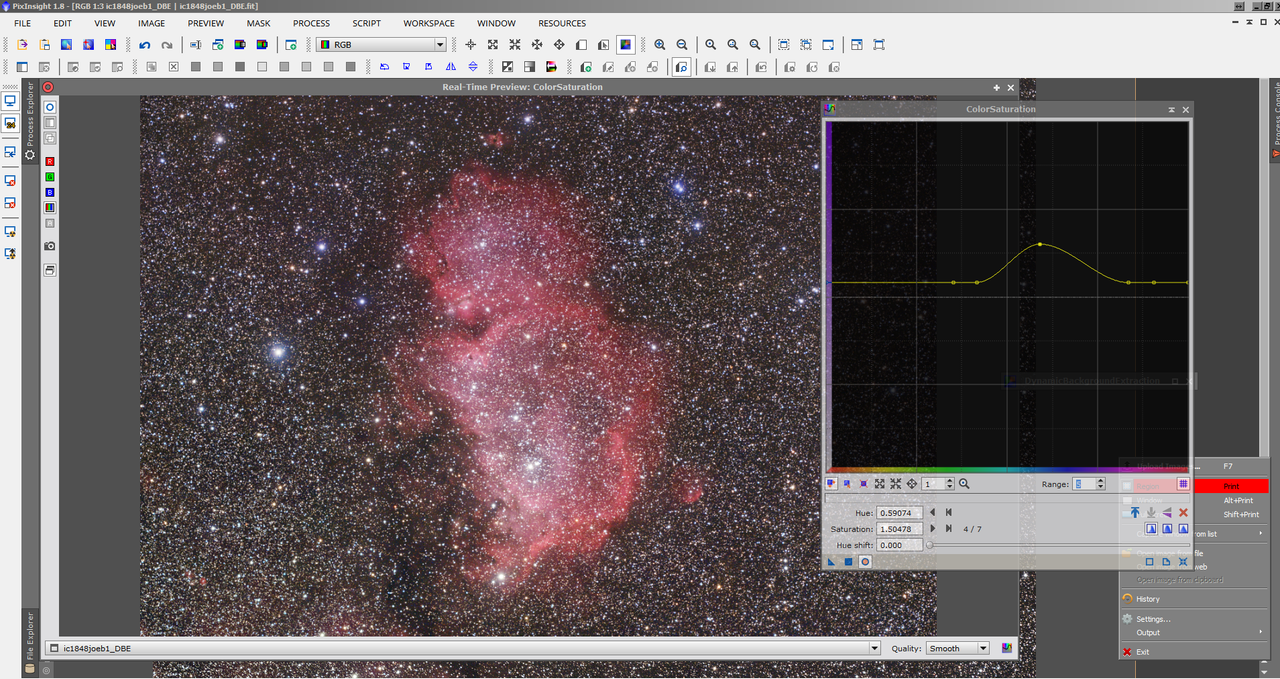Click Print in the popup menu

(1230, 486)
